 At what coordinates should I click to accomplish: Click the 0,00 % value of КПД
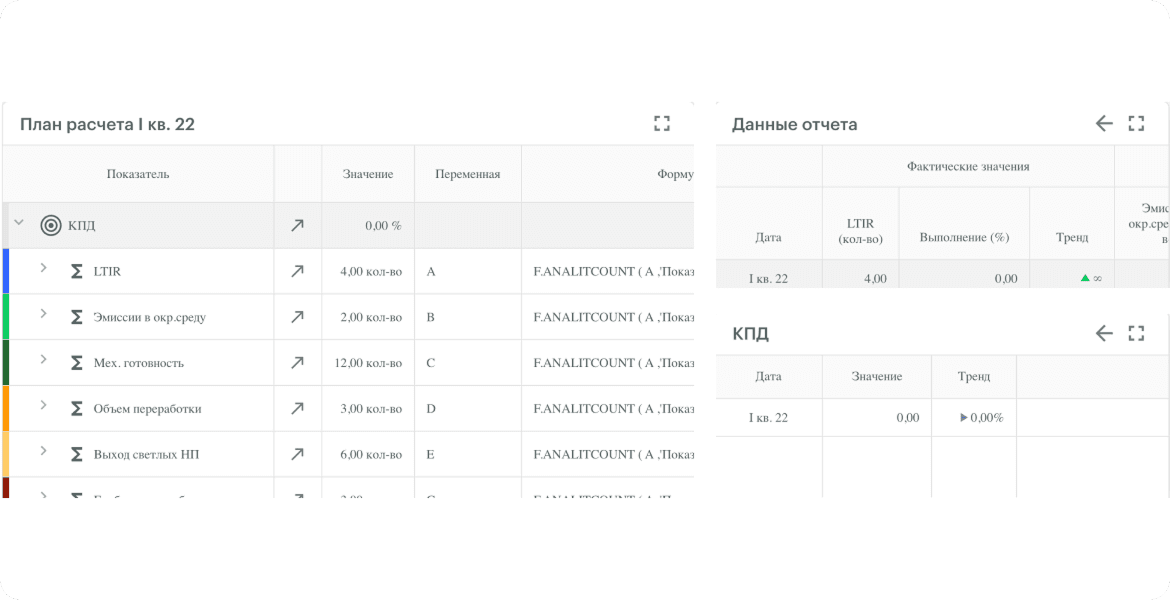tap(384, 225)
